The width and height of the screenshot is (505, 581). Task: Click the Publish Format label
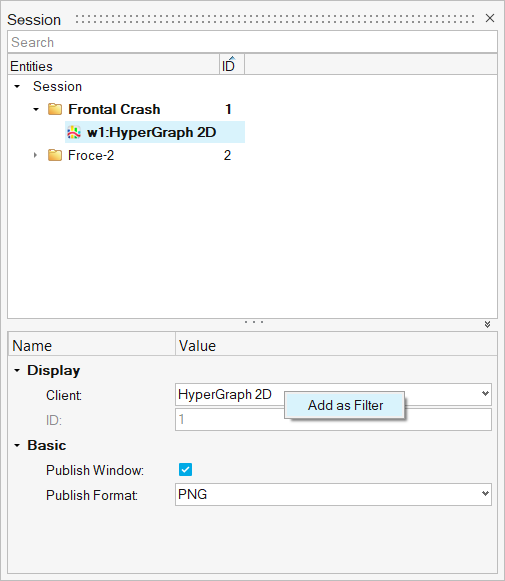click(92, 495)
